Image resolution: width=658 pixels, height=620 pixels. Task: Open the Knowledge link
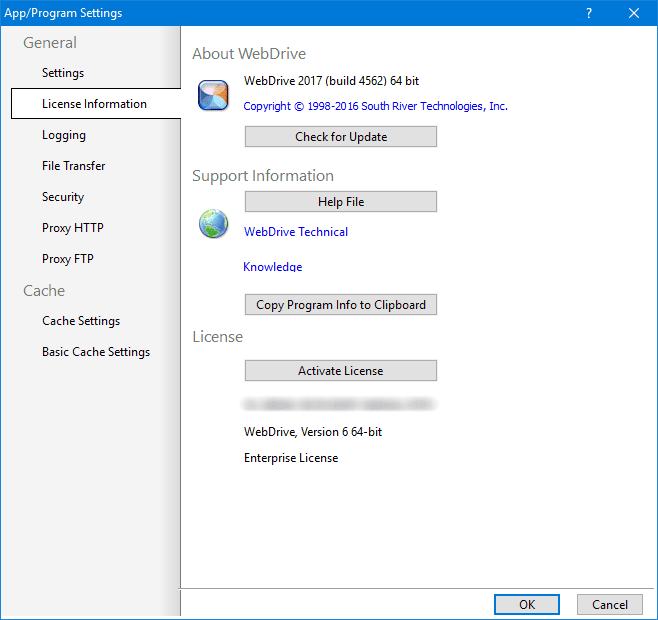pyautogui.click(x=273, y=267)
